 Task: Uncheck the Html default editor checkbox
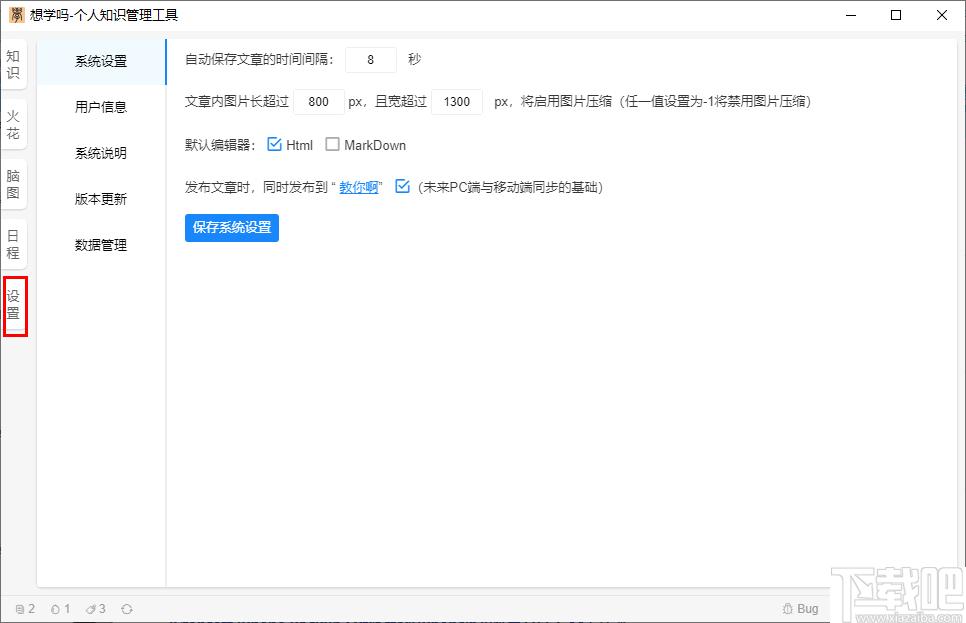coord(274,144)
